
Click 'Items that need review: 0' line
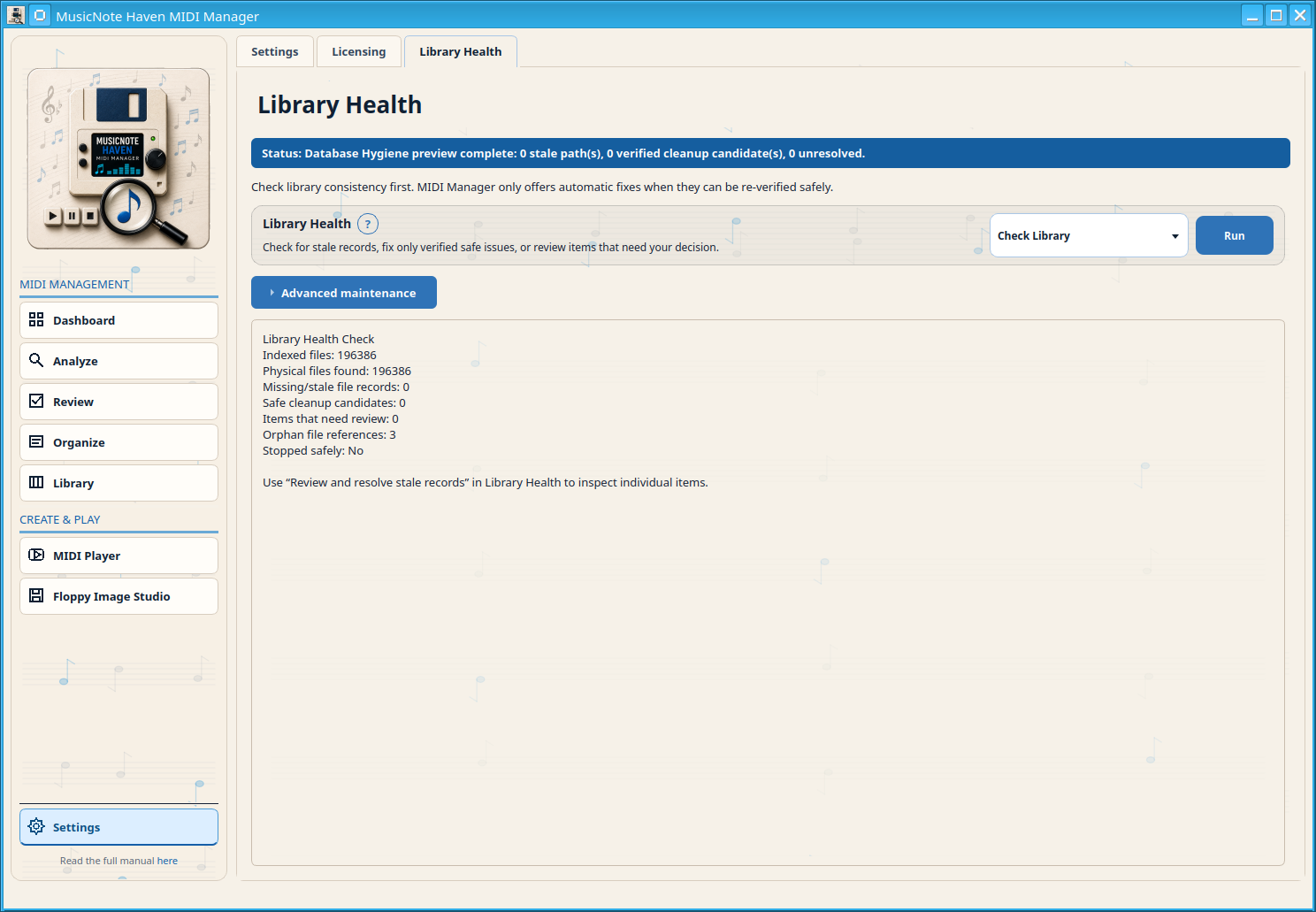pyautogui.click(x=331, y=418)
